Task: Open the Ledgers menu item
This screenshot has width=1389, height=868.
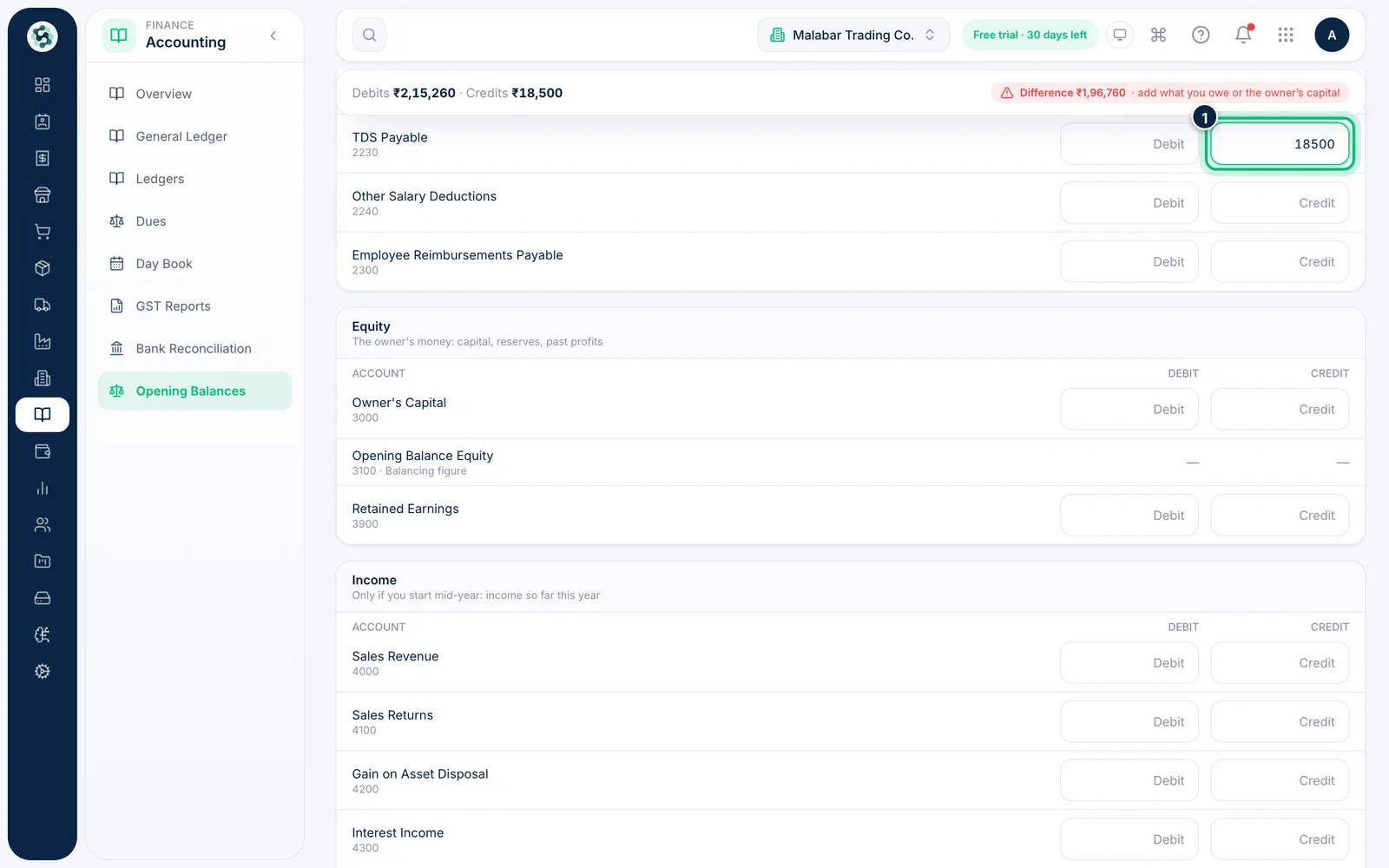Action: [x=194, y=179]
